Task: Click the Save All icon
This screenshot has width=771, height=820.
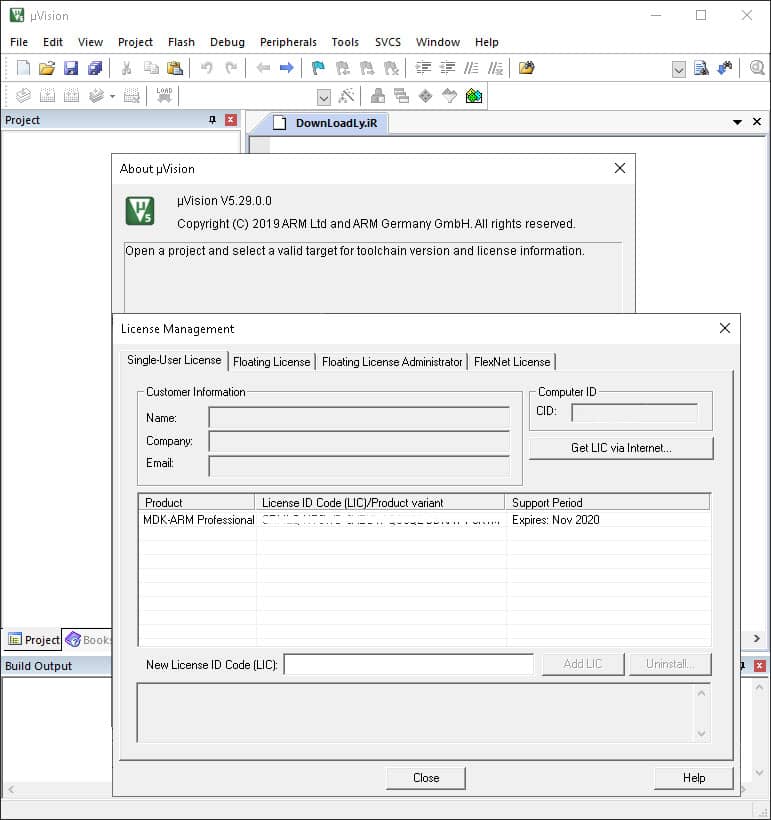Action: (95, 68)
